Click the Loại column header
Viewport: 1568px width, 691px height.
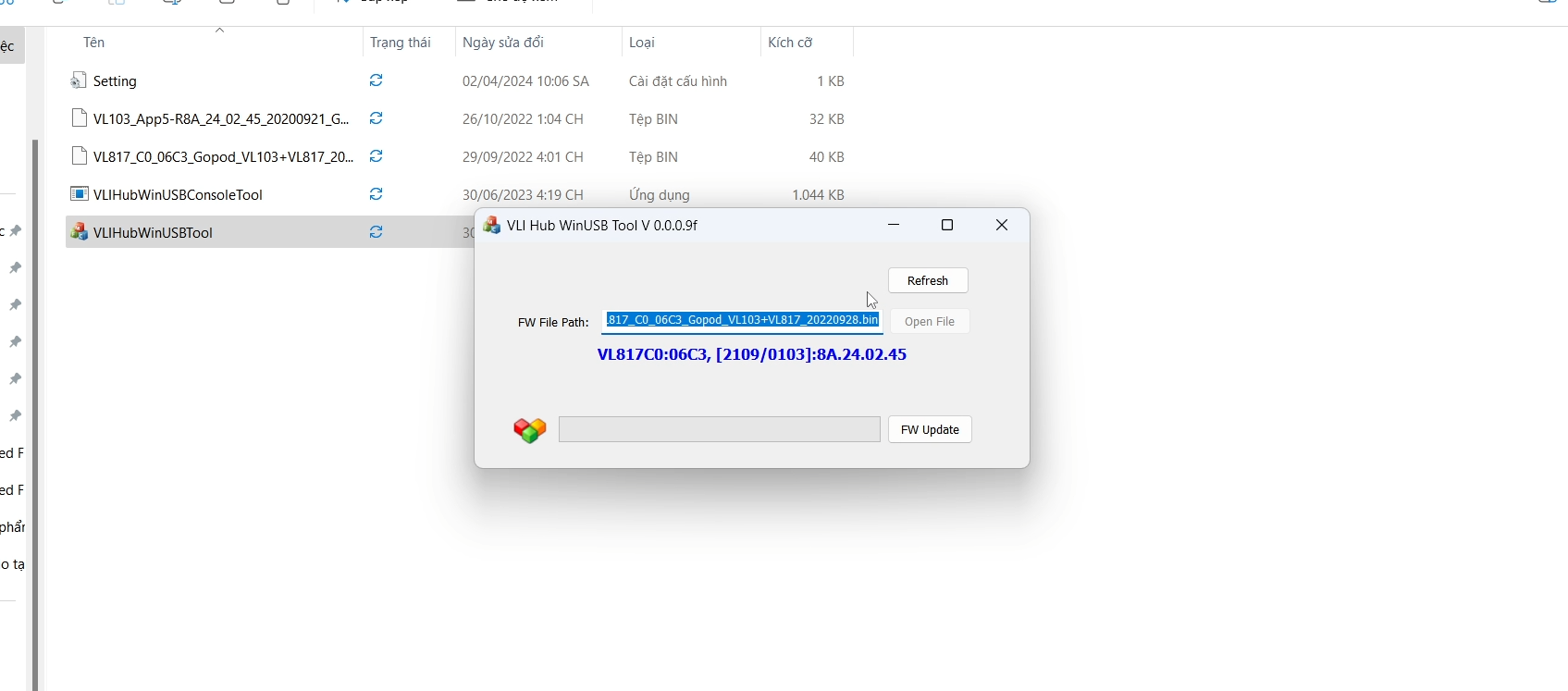click(x=642, y=43)
